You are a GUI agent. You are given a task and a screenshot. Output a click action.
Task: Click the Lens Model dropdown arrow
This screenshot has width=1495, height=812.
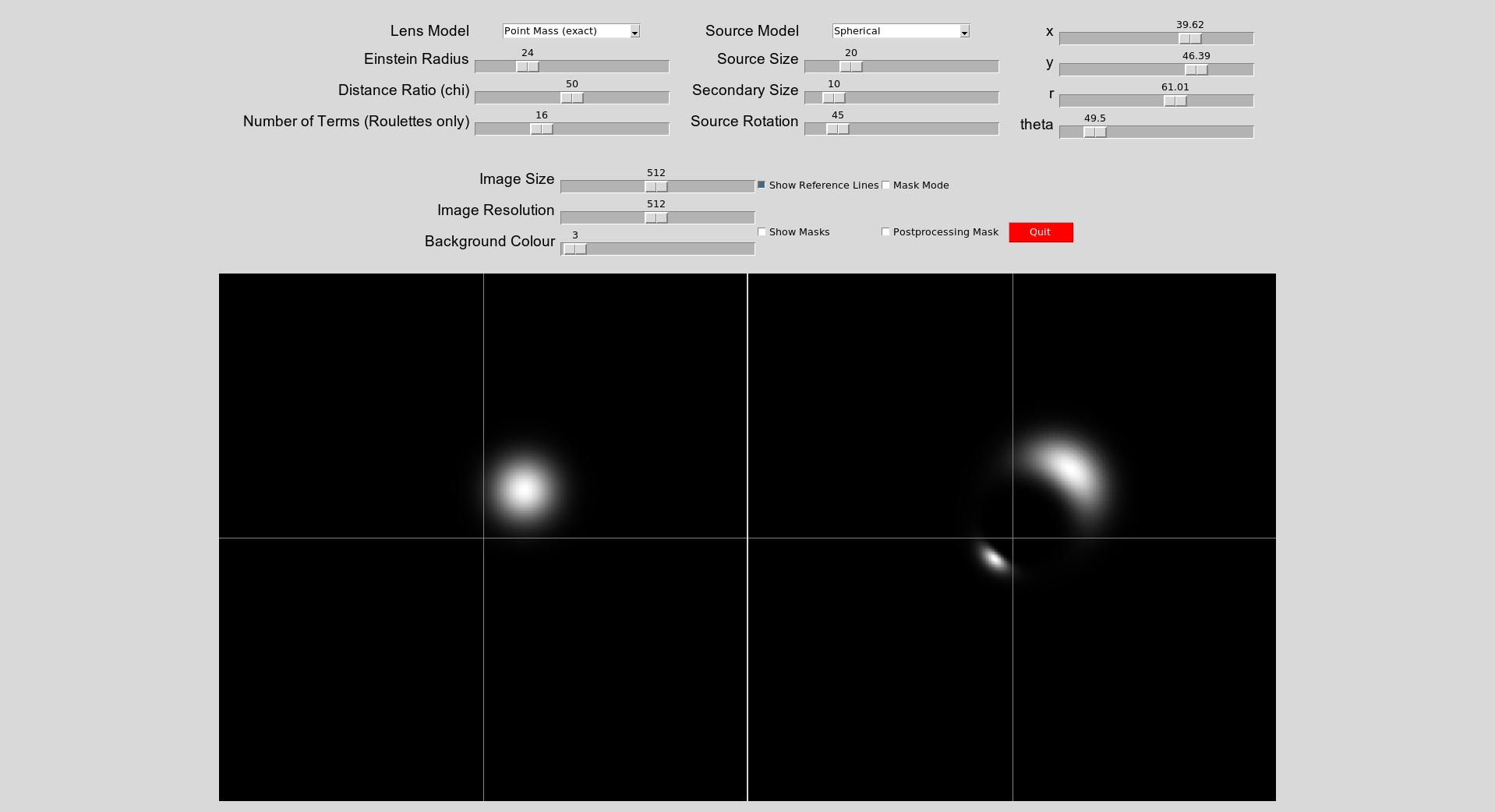[x=634, y=32]
